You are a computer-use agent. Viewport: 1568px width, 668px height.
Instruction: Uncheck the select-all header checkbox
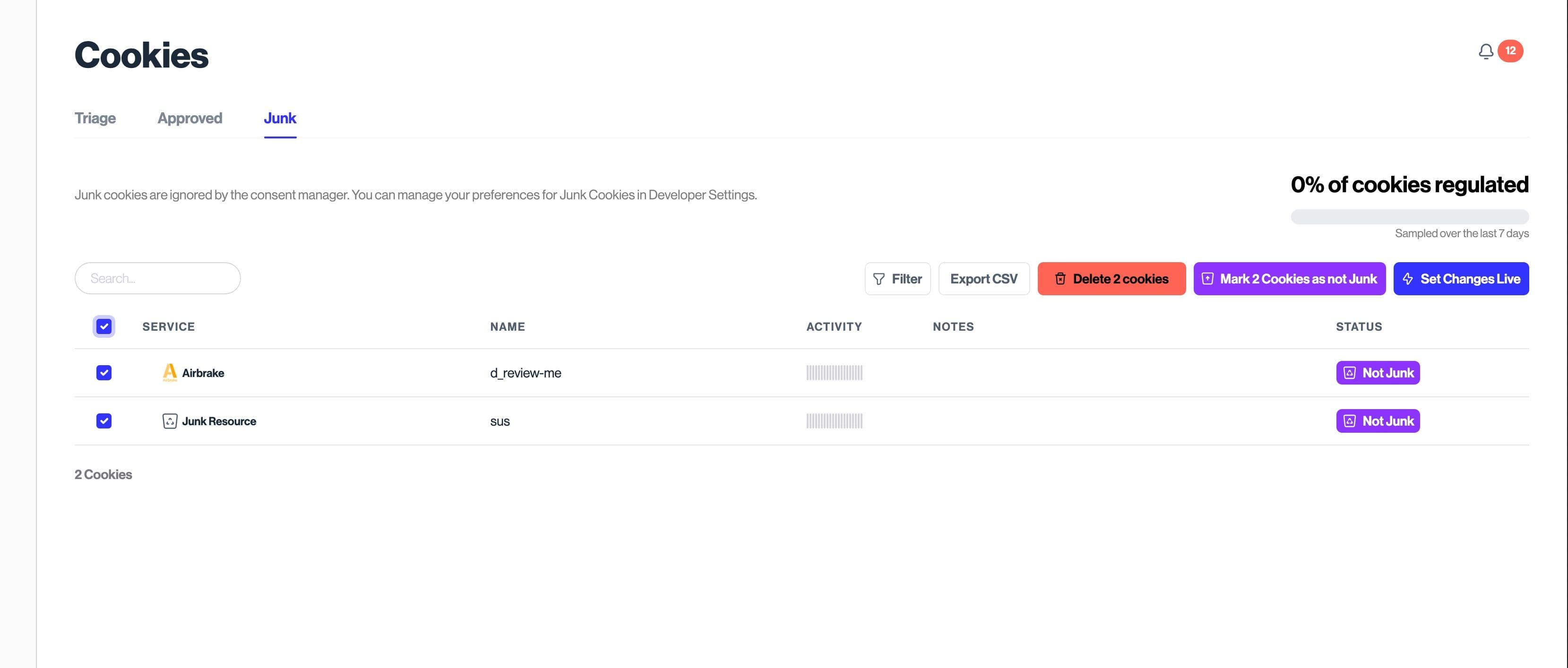[x=104, y=327]
